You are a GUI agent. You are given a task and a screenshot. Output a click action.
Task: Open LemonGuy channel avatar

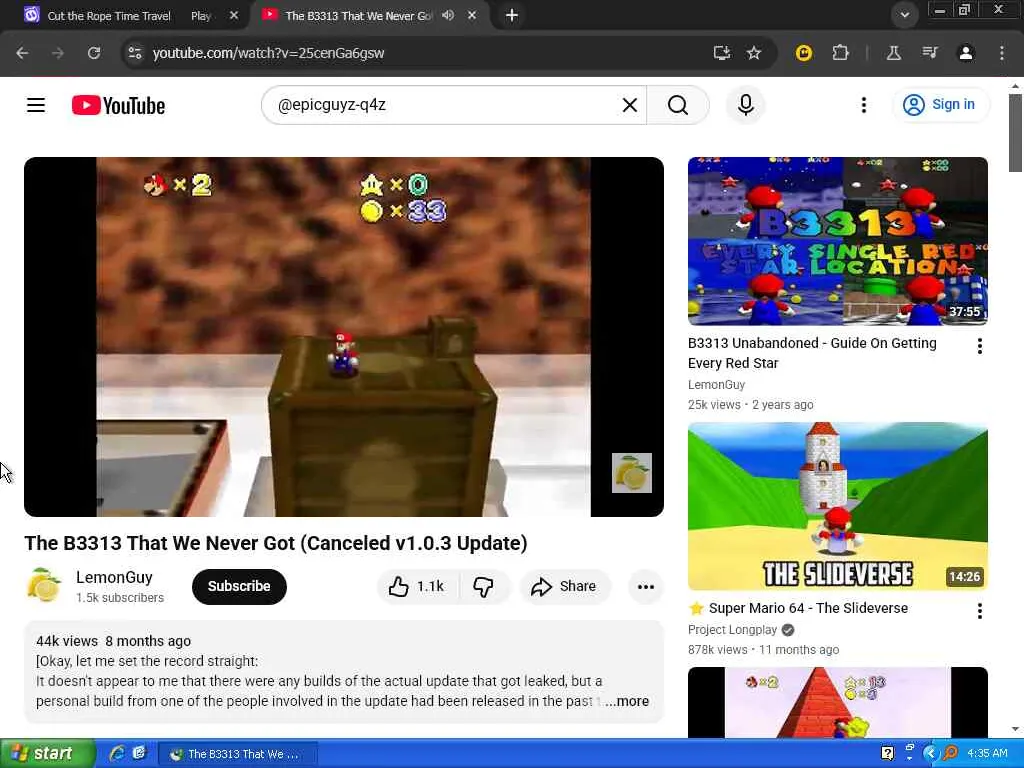tap(43, 586)
